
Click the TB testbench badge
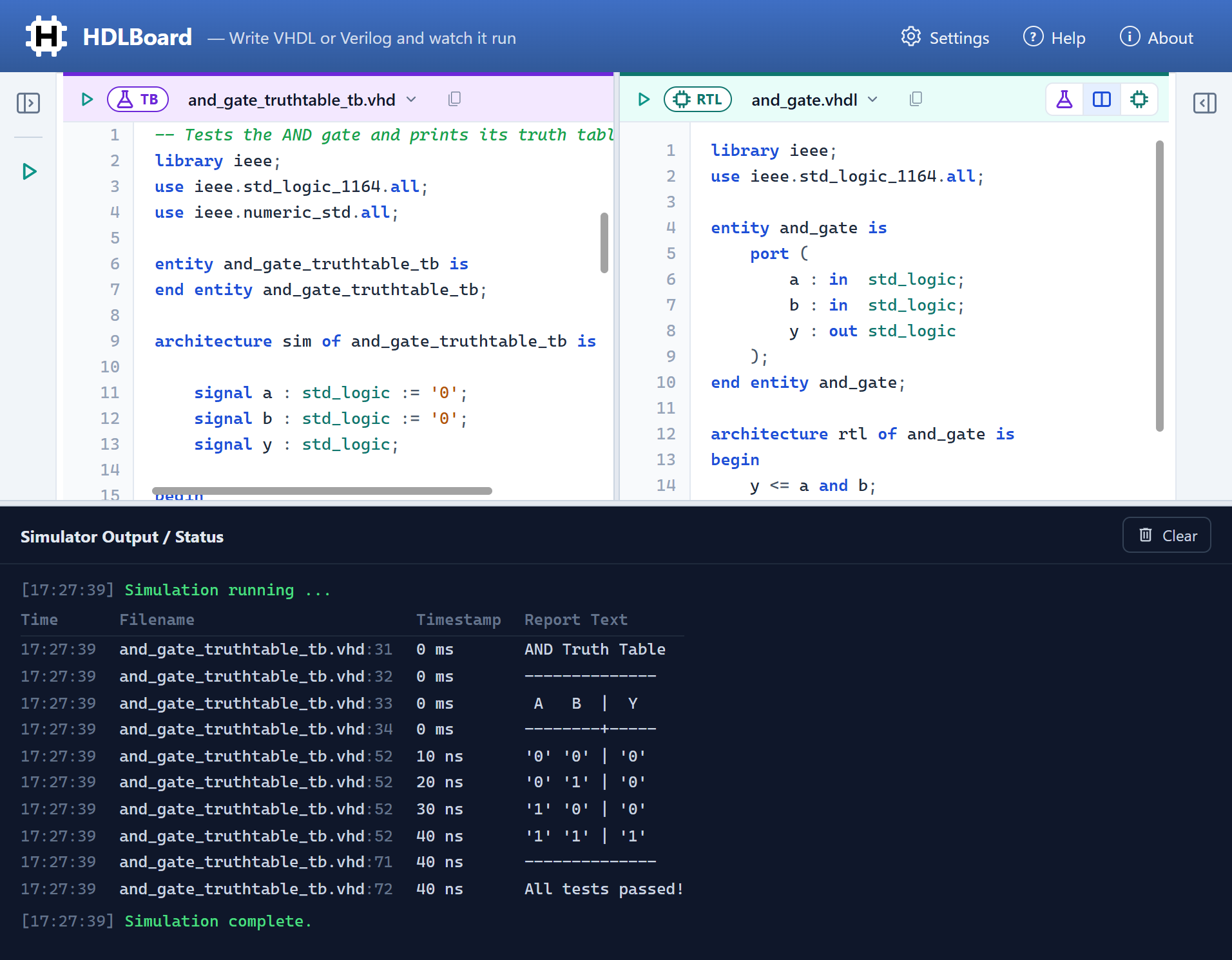click(x=138, y=99)
